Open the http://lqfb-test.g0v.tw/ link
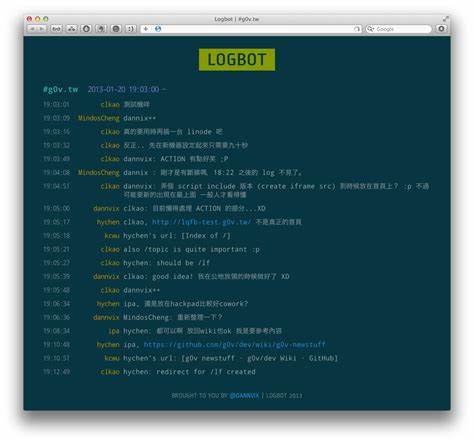This screenshot has height=443, width=474. coord(201,222)
